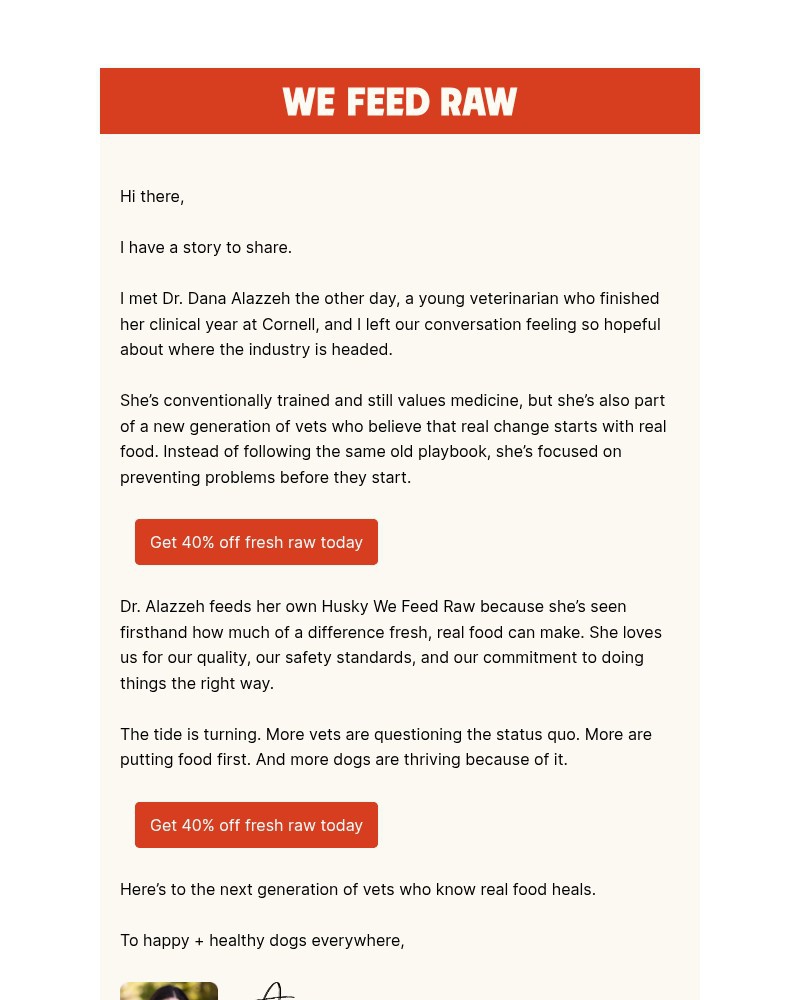Screen dimensions: 800x1000
Task: Click the first 'Get 40% off fresh raw today' button
Action: coord(256,541)
